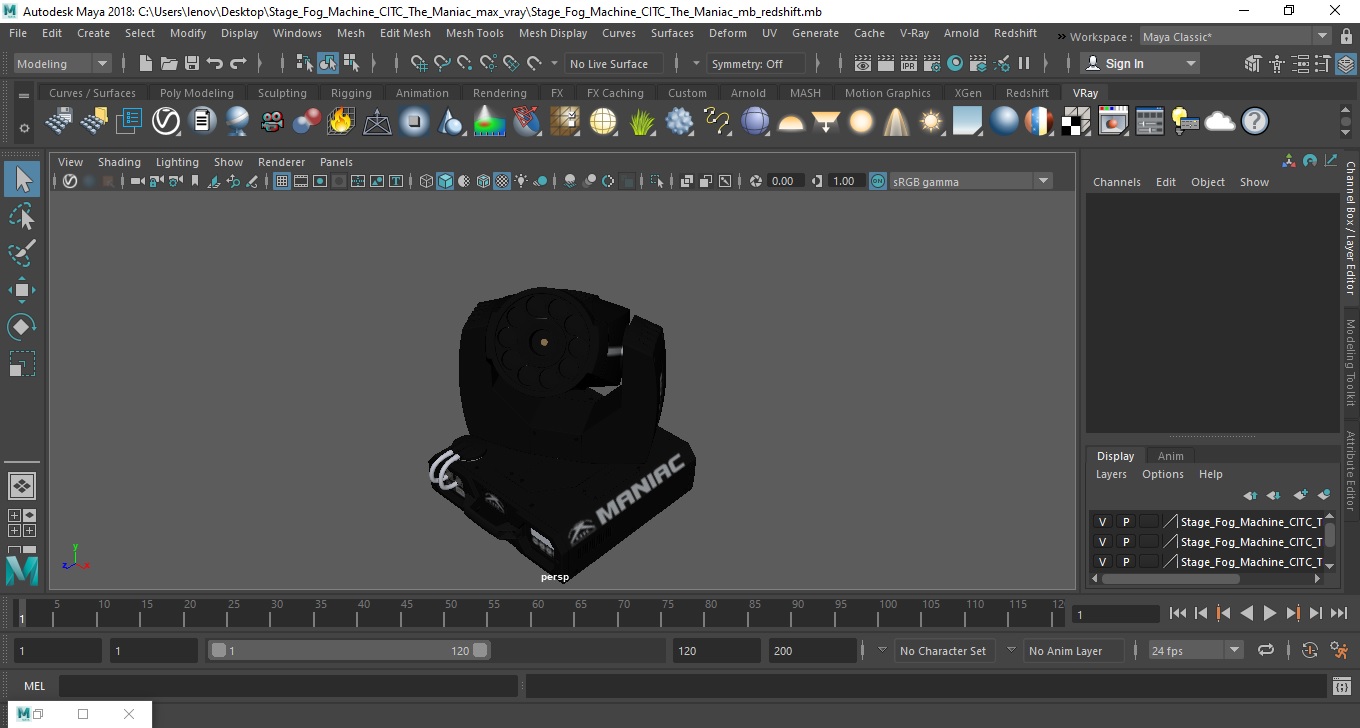1360x728 pixels.
Task: Open the Attribute Editor side tab
Action: point(1350,470)
